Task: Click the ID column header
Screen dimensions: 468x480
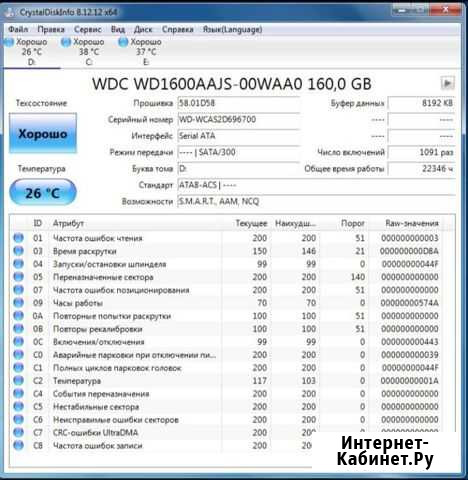Action: coord(38,223)
